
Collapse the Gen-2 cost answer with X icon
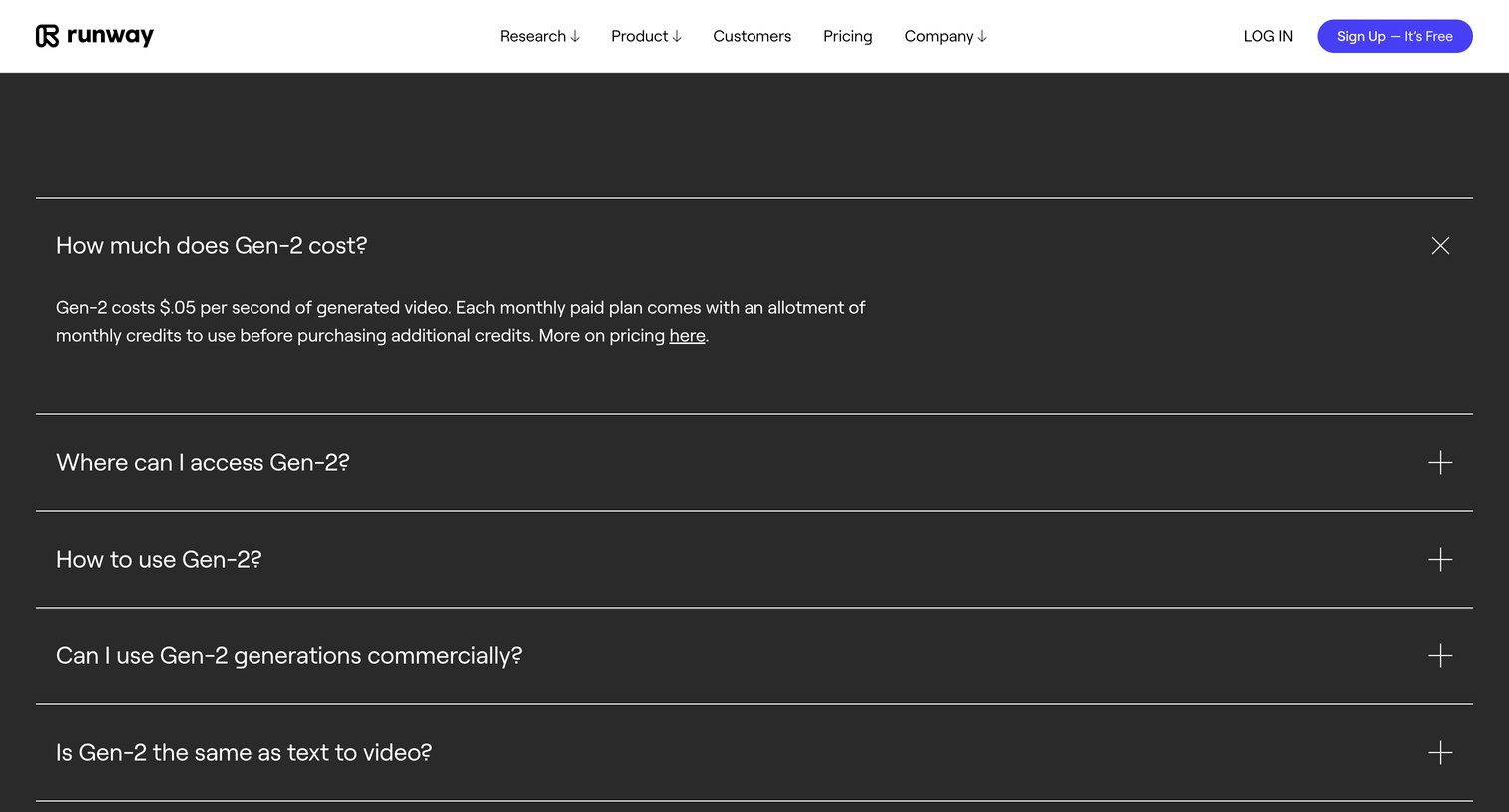(x=1440, y=246)
